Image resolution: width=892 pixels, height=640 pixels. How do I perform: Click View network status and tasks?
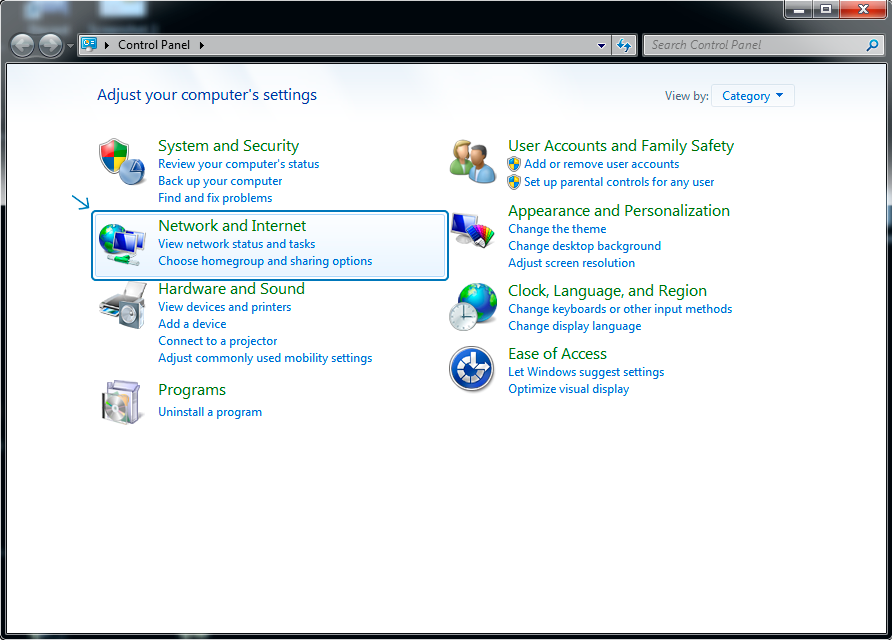click(x=237, y=244)
